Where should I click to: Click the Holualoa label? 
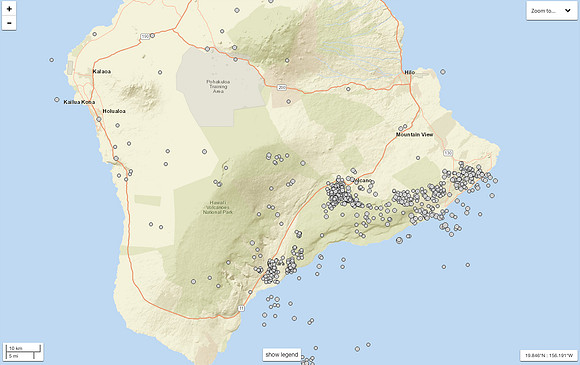[114, 111]
